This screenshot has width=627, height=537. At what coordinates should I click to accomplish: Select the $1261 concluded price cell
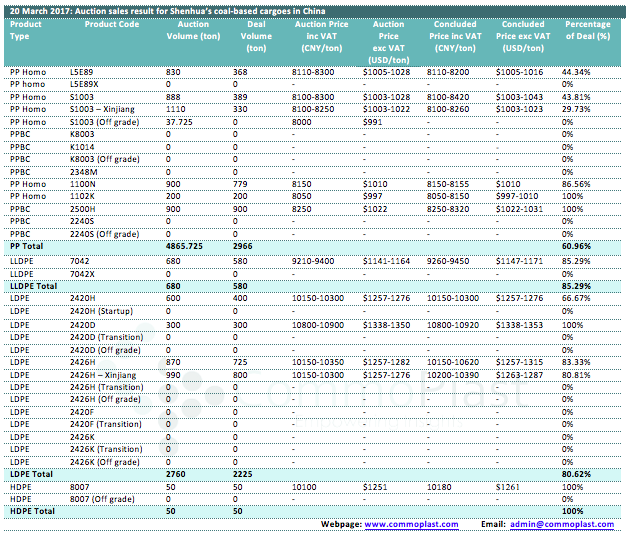coord(507,486)
